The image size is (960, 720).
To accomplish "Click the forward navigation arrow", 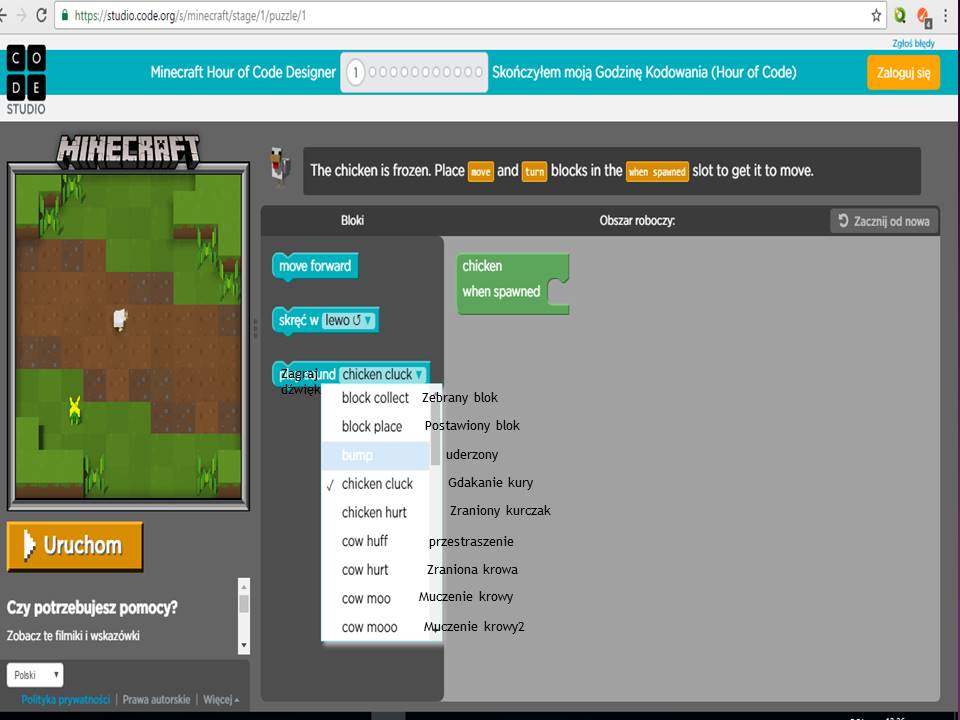I will coord(21,15).
